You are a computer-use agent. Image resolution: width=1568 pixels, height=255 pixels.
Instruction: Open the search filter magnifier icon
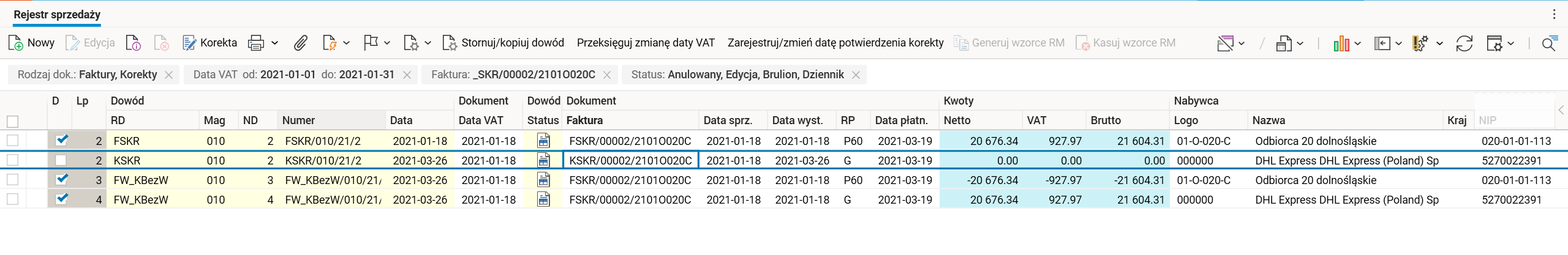(1548, 43)
